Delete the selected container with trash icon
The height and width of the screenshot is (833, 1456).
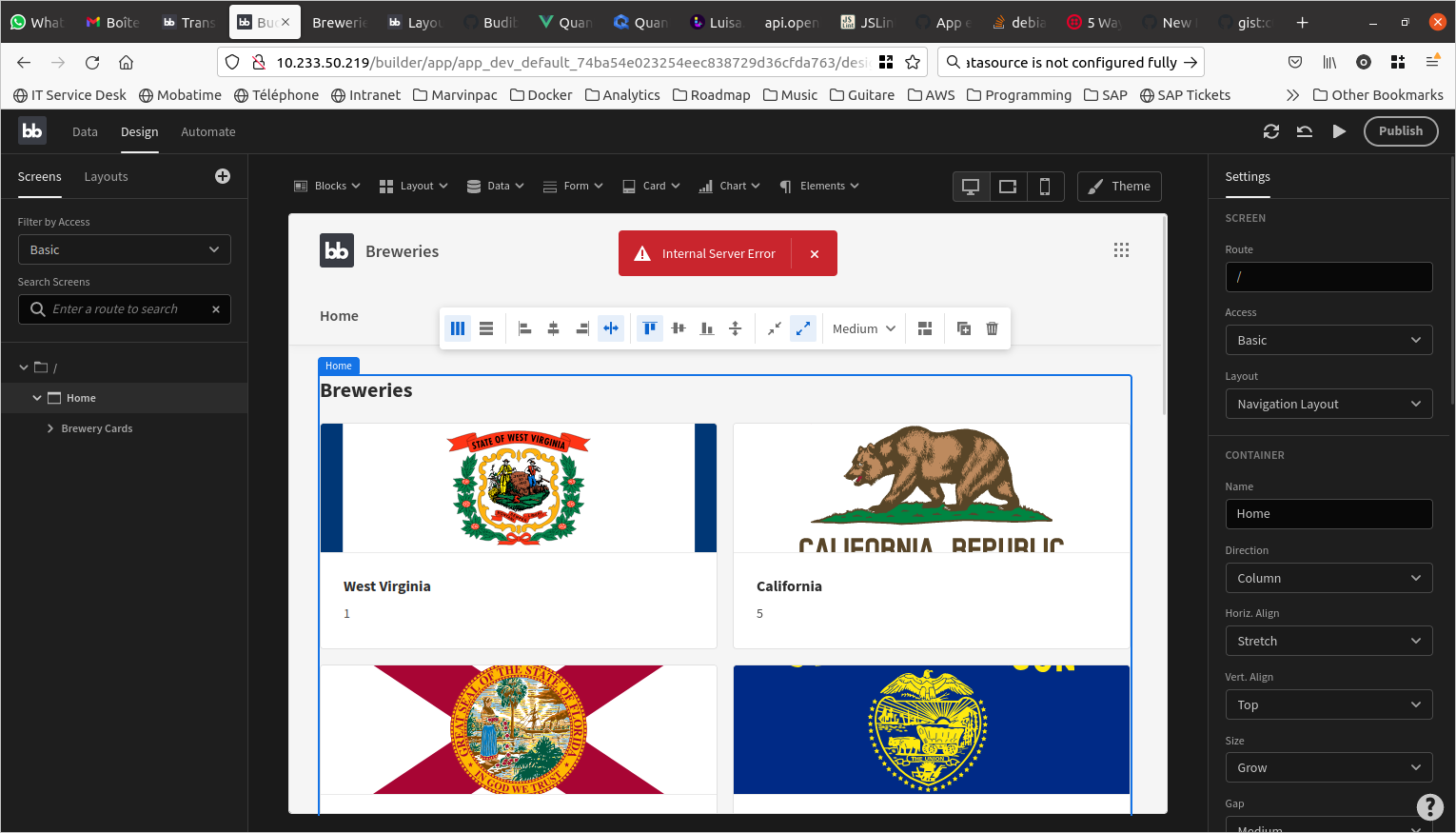point(993,328)
